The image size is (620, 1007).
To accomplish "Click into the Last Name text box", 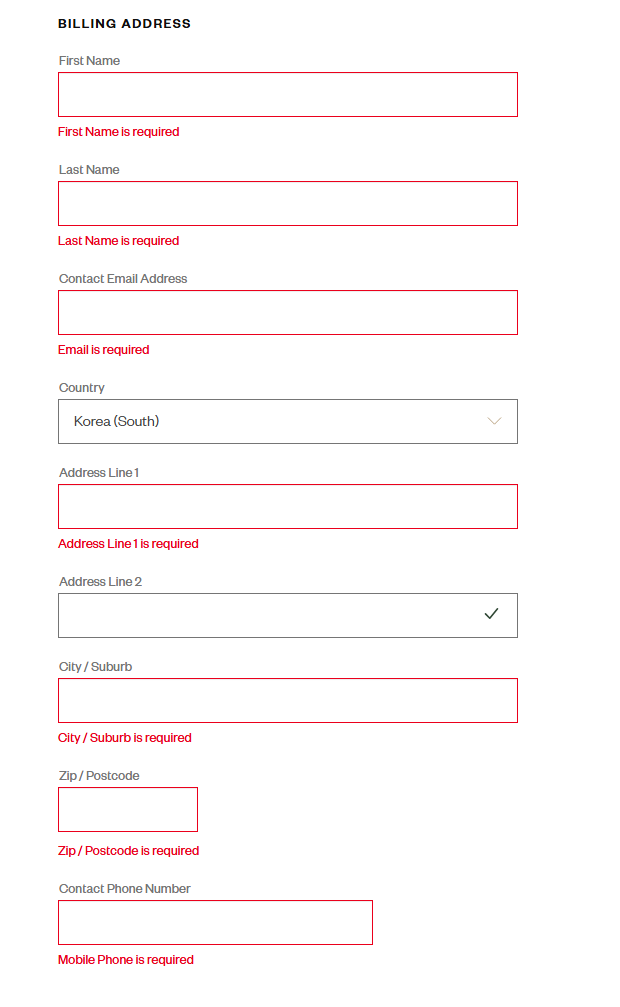I will [287, 204].
